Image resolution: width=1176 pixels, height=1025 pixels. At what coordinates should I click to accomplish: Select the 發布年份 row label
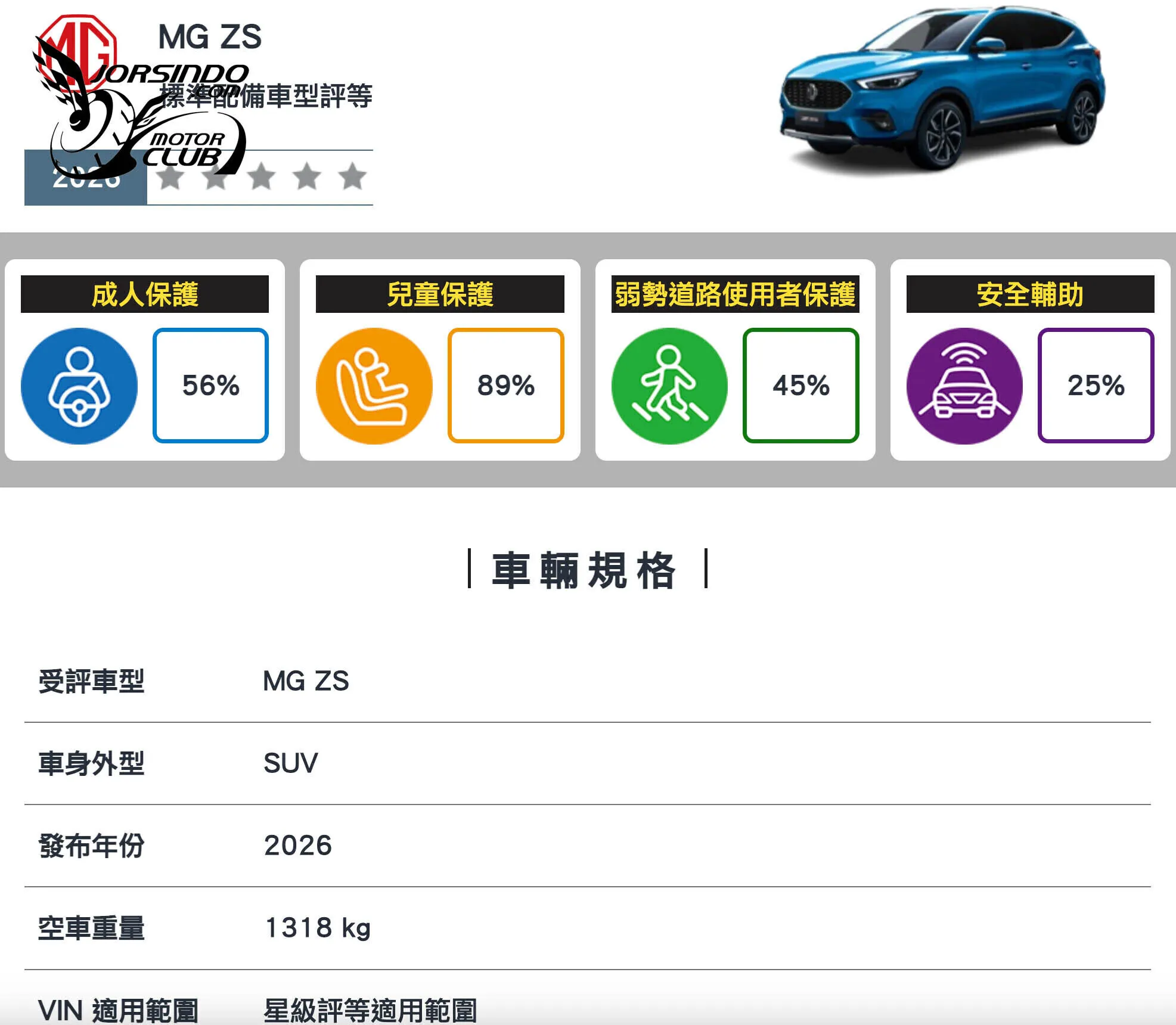pyautogui.click(x=91, y=846)
